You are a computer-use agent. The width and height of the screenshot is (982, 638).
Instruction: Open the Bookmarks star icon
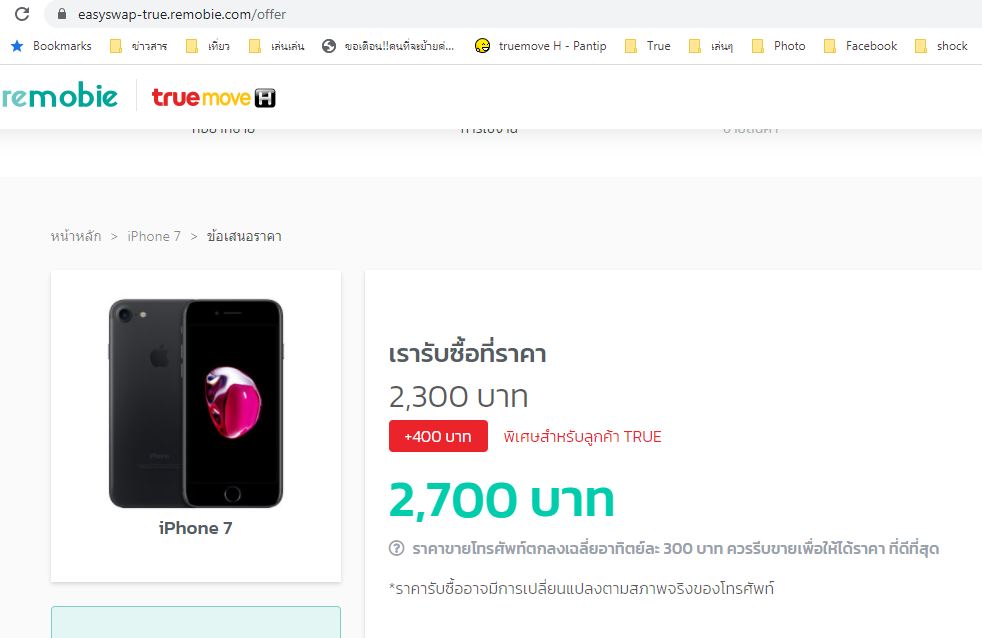pyautogui.click(x=18, y=46)
